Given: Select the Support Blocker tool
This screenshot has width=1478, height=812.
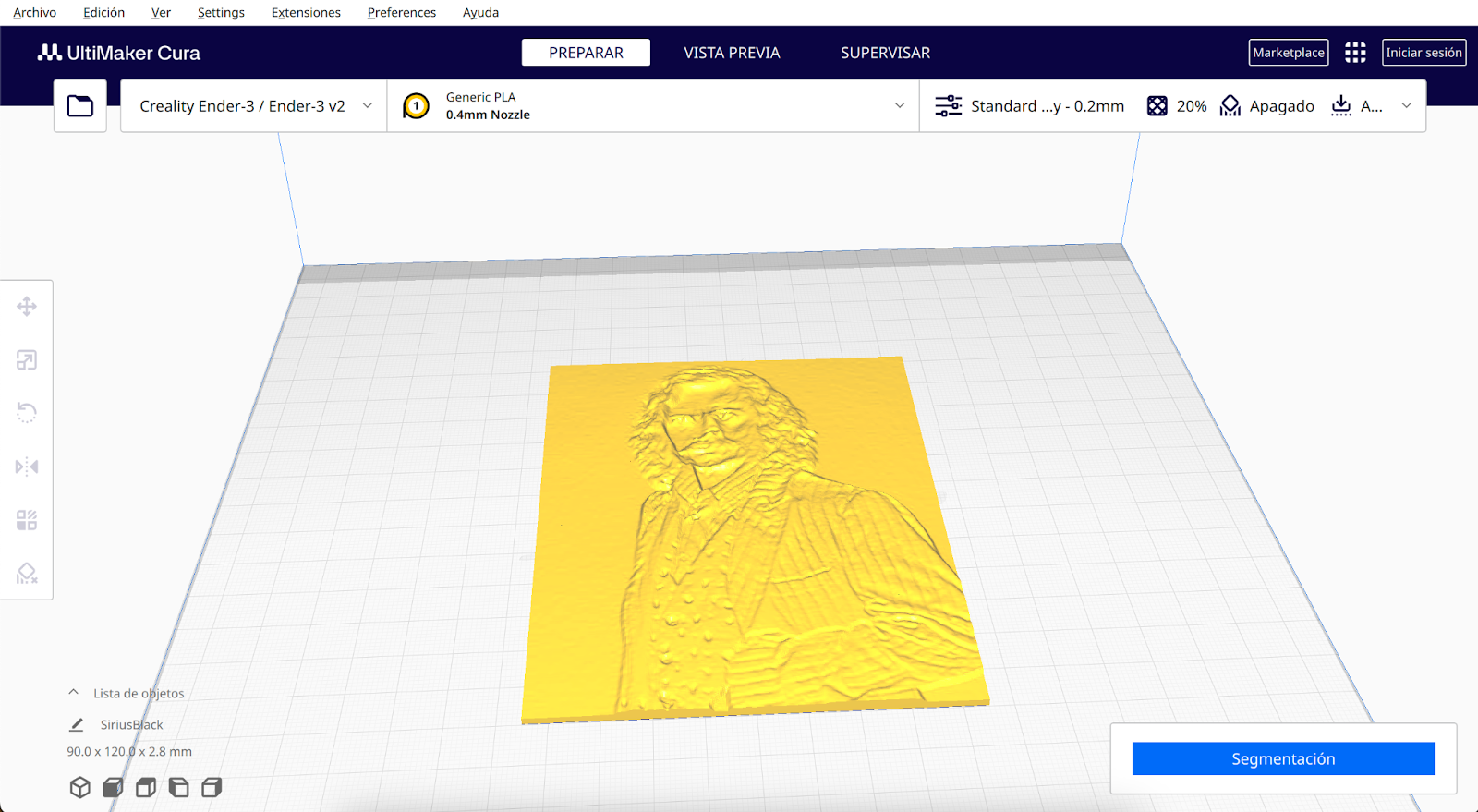Looking at the screenshot, I should [x=27, y=574].
